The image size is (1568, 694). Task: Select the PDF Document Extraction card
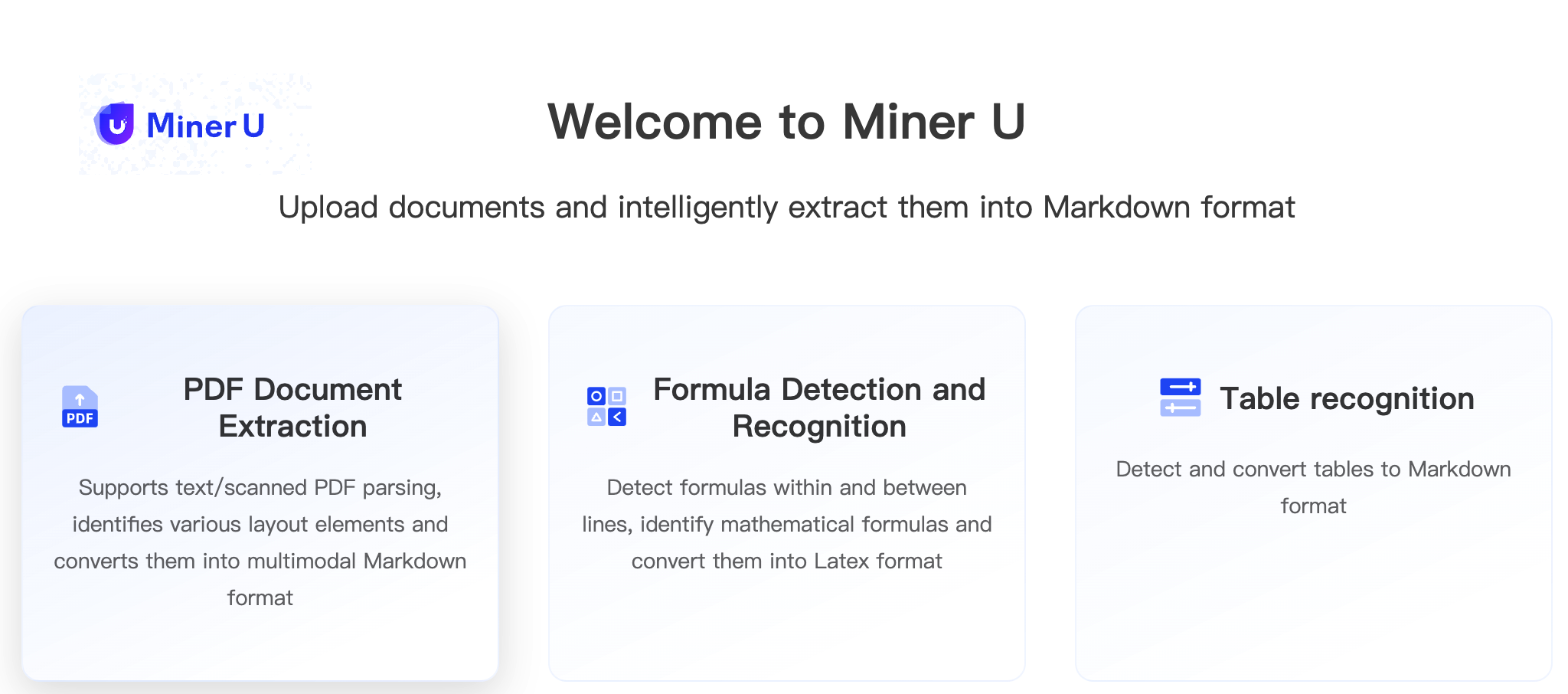(x=260, y=493)
